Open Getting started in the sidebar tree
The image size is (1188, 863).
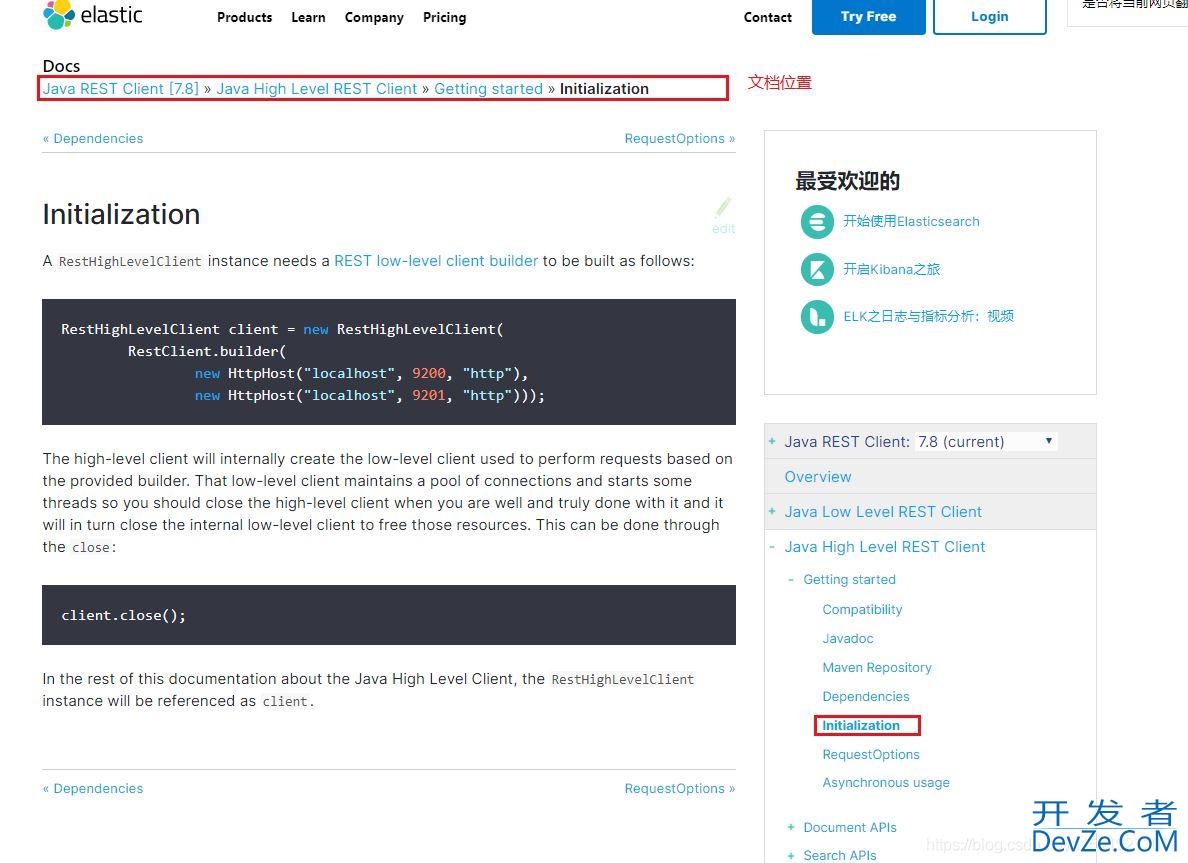[x=849, y=580]
